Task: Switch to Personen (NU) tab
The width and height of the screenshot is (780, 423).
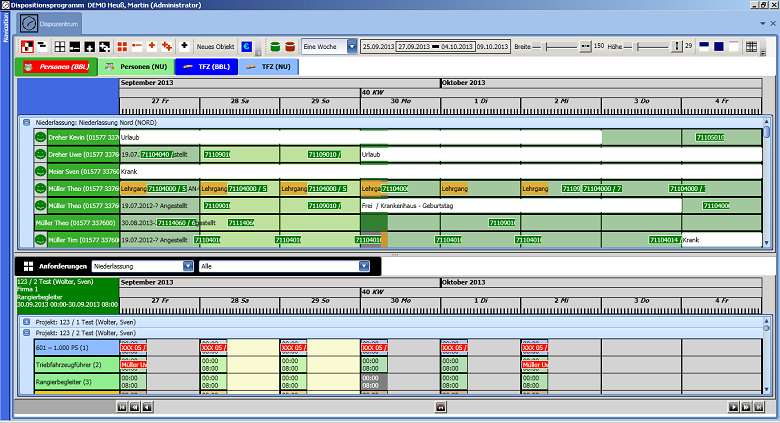Action: tap(136, 67)
